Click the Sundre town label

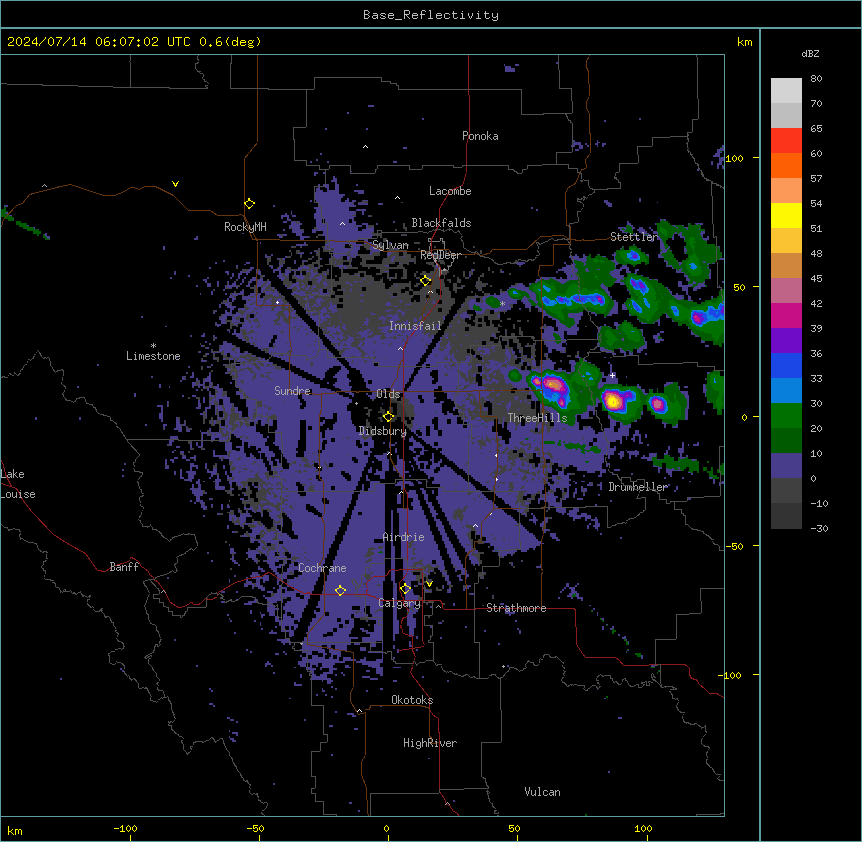(x=292, y=391)
